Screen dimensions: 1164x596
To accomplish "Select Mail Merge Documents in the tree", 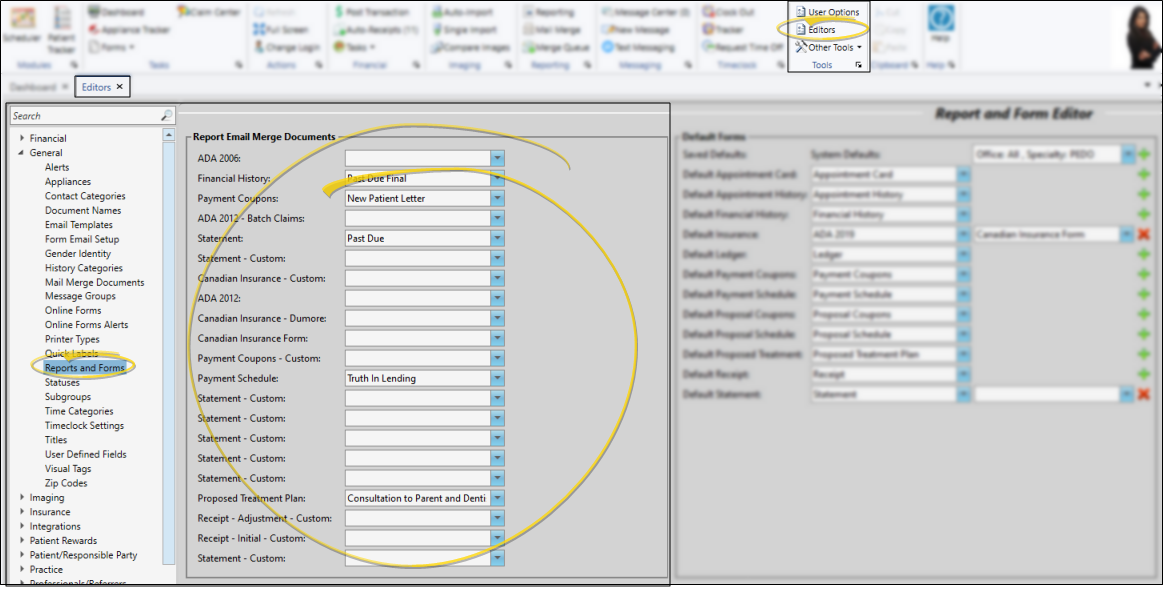I will click(x=94, y=283).
